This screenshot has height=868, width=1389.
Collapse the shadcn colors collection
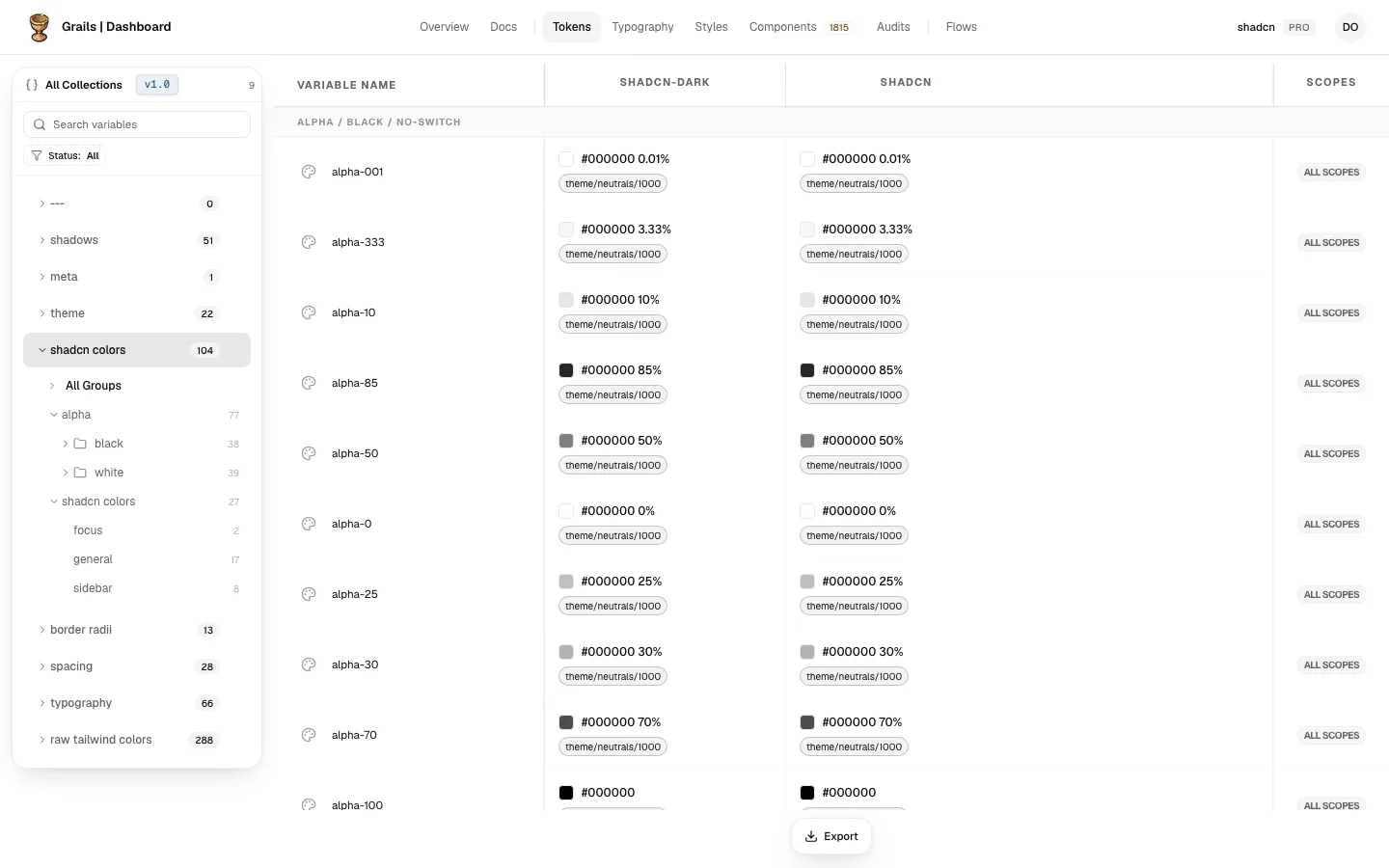(x=42, y=350)
